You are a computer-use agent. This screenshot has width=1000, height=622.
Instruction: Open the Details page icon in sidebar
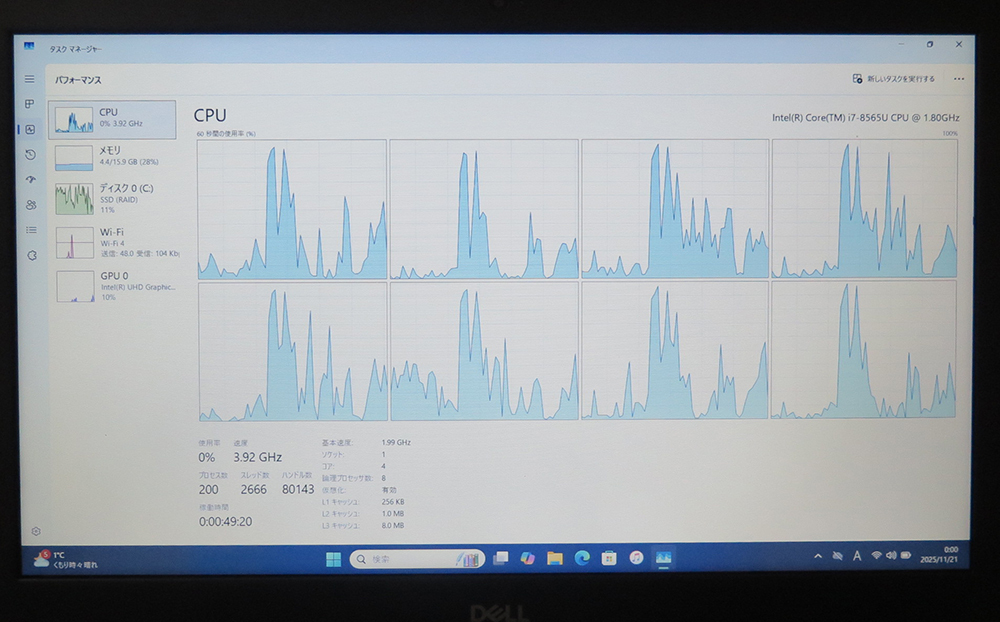[31, 230]
